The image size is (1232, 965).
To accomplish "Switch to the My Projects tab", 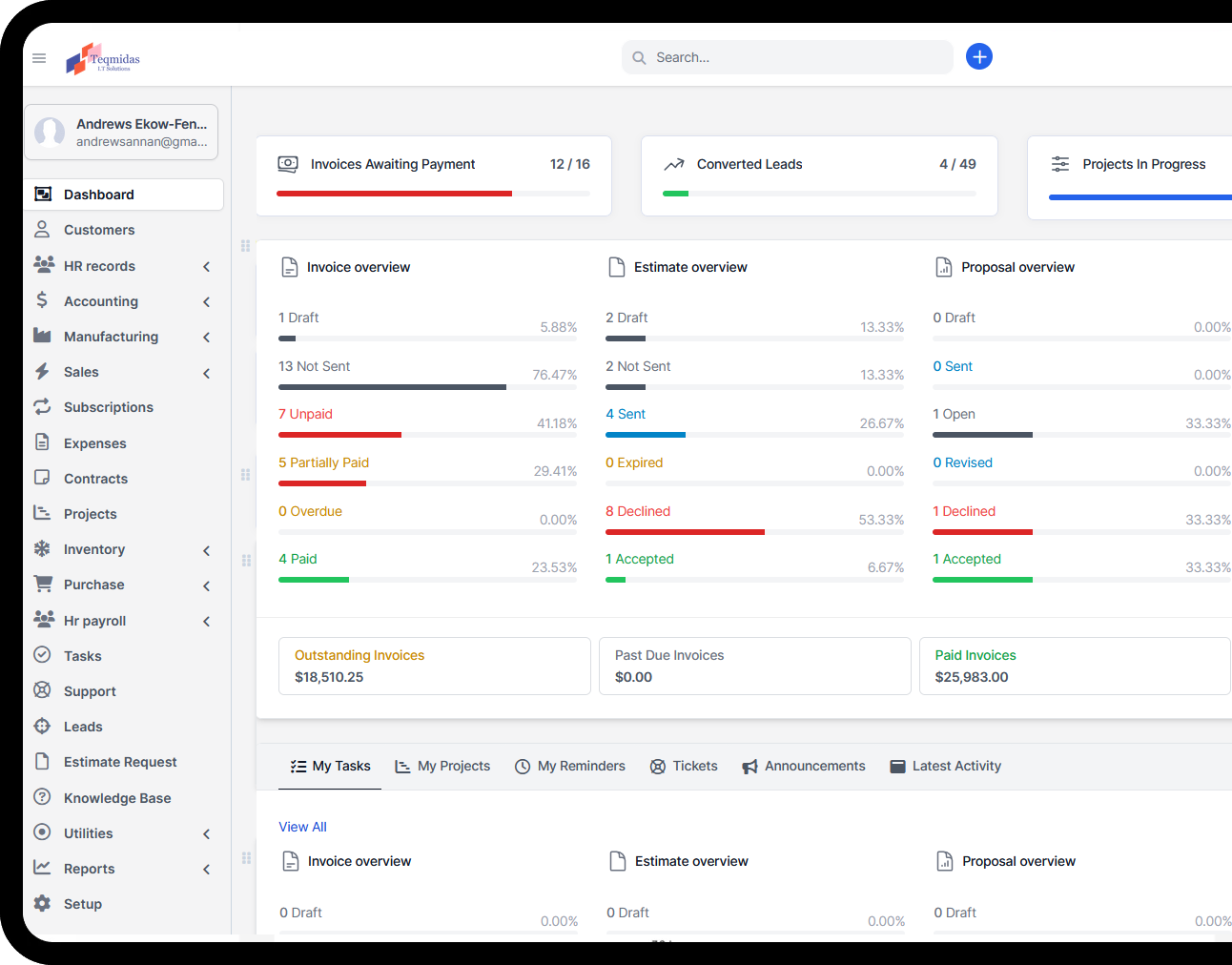I will (442, 766).
